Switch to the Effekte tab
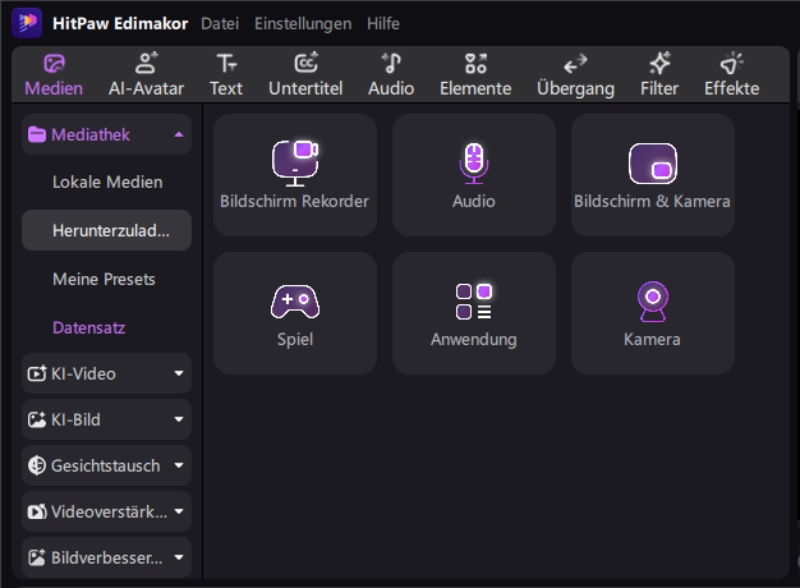Viewport: 800px width, 588px height. (x=731, y=75)
